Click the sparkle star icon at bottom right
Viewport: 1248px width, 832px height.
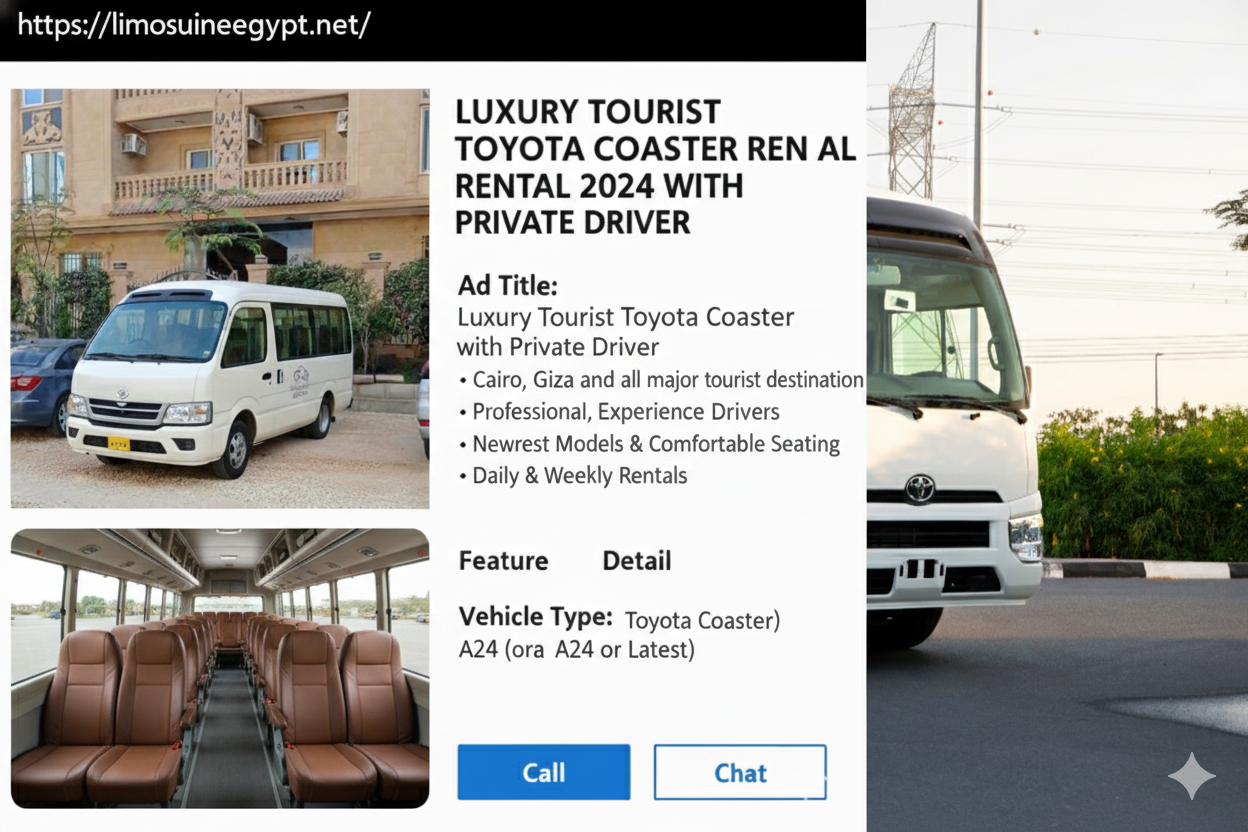(x=1192, y=775)
